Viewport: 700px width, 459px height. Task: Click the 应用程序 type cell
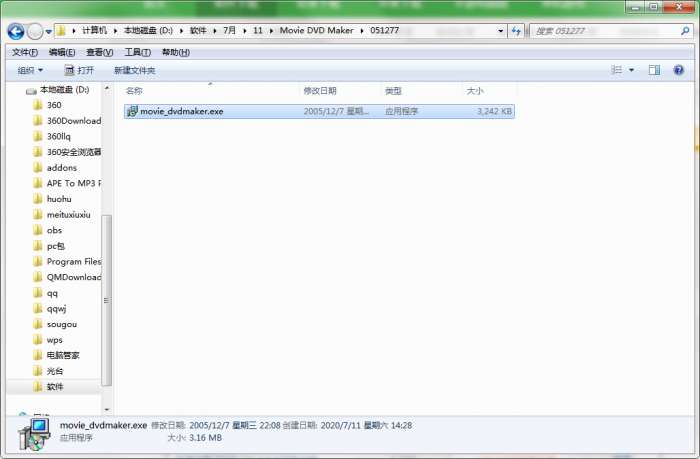401,111
